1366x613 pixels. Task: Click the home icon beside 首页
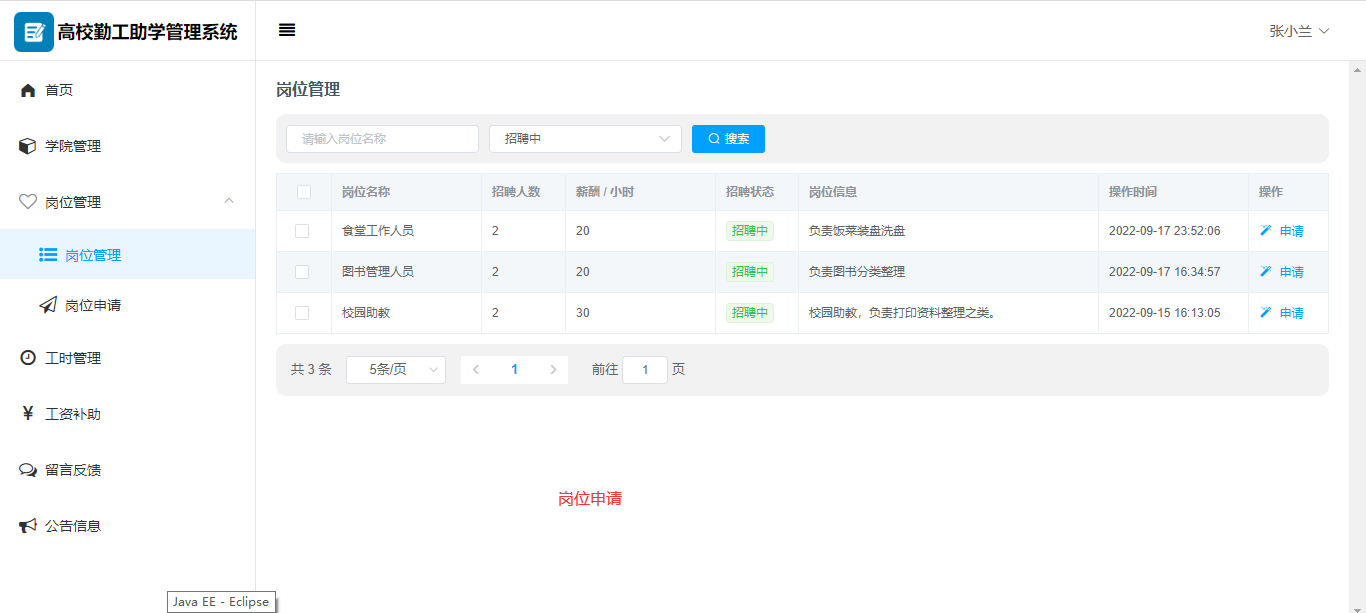pyautogui.click(x=28, y=90)
